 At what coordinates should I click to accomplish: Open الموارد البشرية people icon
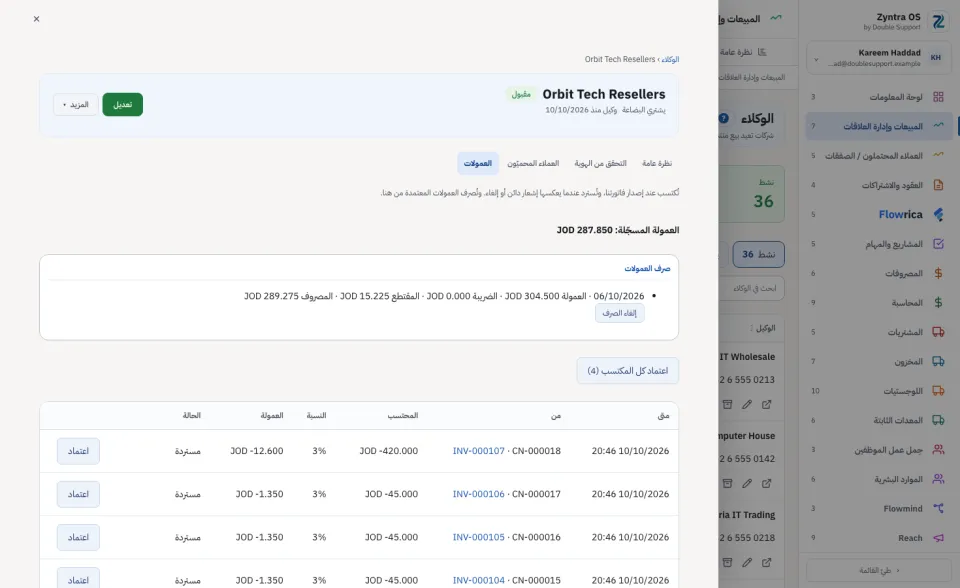click(938, 479)
